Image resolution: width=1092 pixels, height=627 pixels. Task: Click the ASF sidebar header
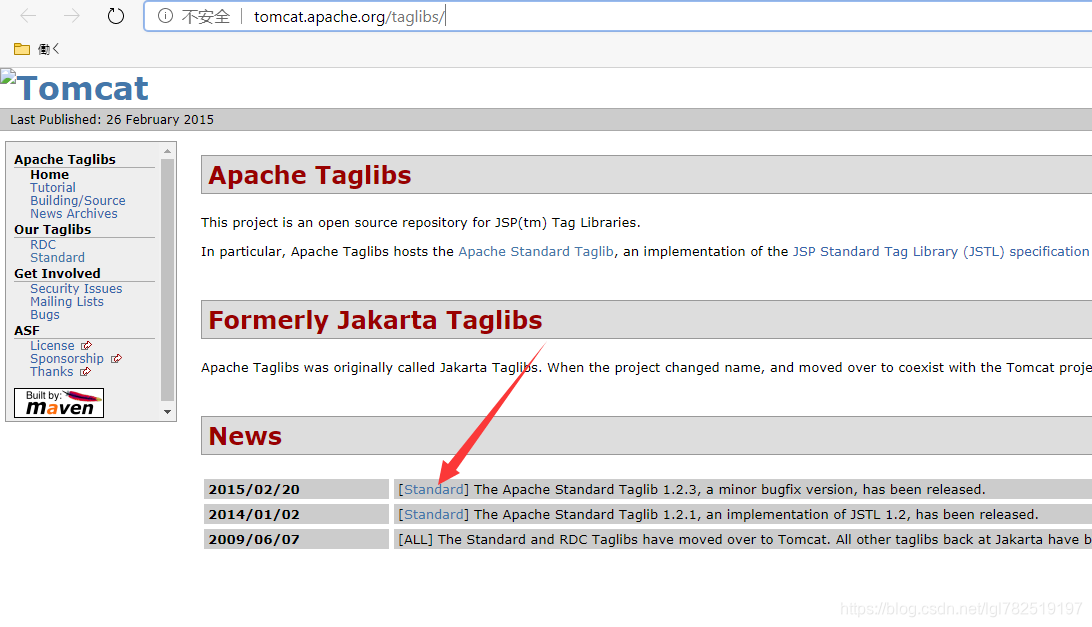(x=26, y=331)
